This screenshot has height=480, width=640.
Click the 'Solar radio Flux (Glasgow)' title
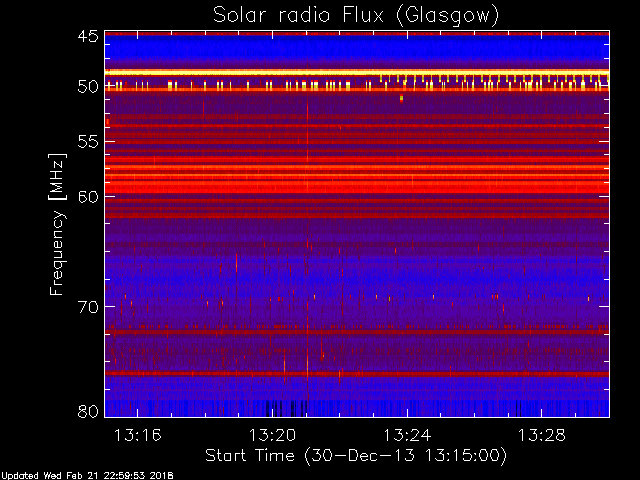click(356, 16)
